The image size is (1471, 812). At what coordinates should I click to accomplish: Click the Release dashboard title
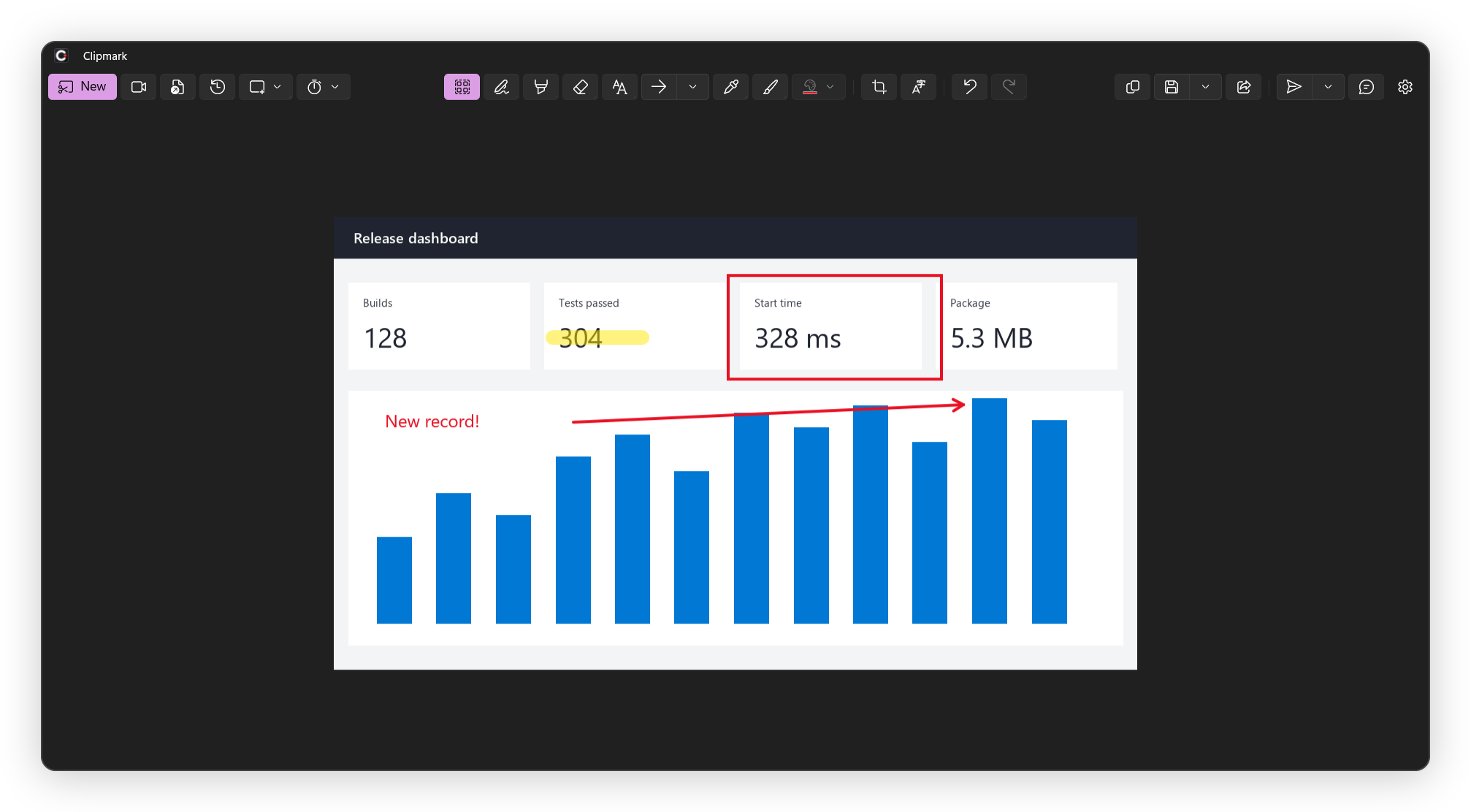click(x=416, y=239)
